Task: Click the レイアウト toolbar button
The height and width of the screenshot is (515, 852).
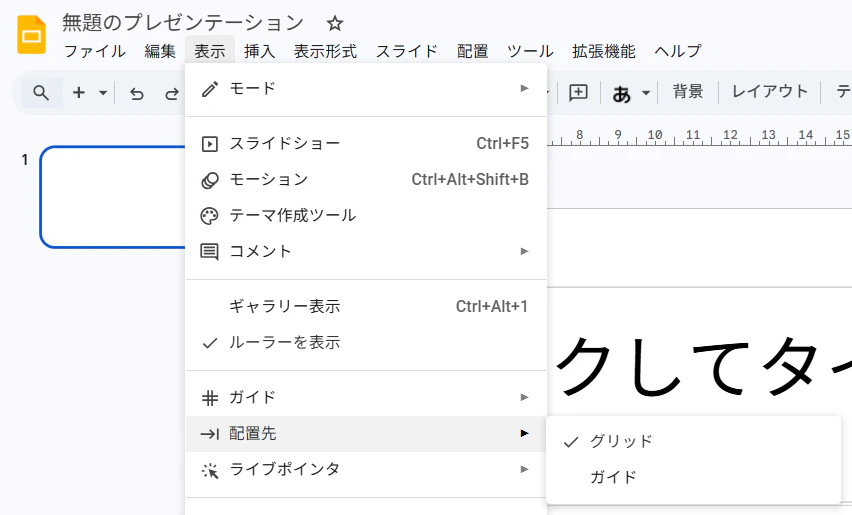Action: tap(769, 91)
